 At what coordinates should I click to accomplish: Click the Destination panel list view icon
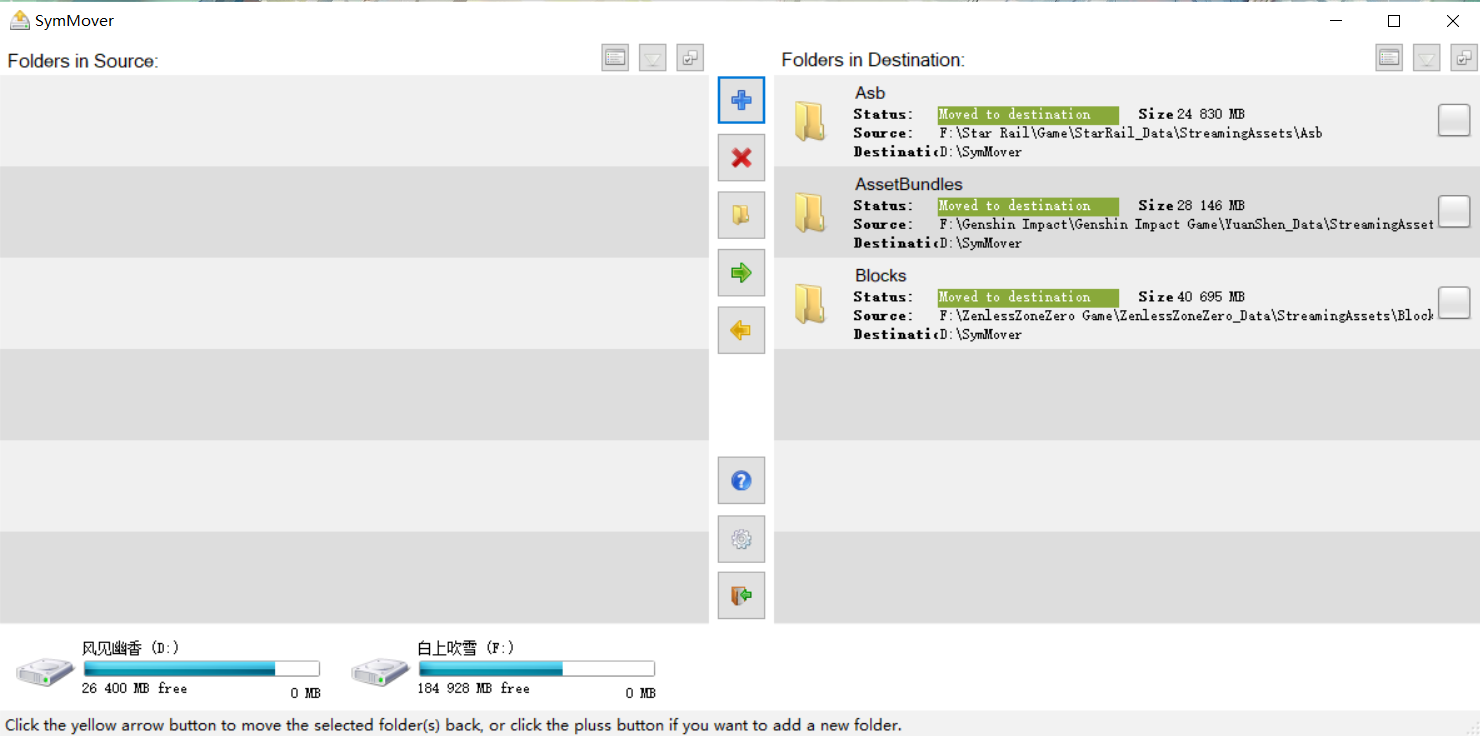1389,58
